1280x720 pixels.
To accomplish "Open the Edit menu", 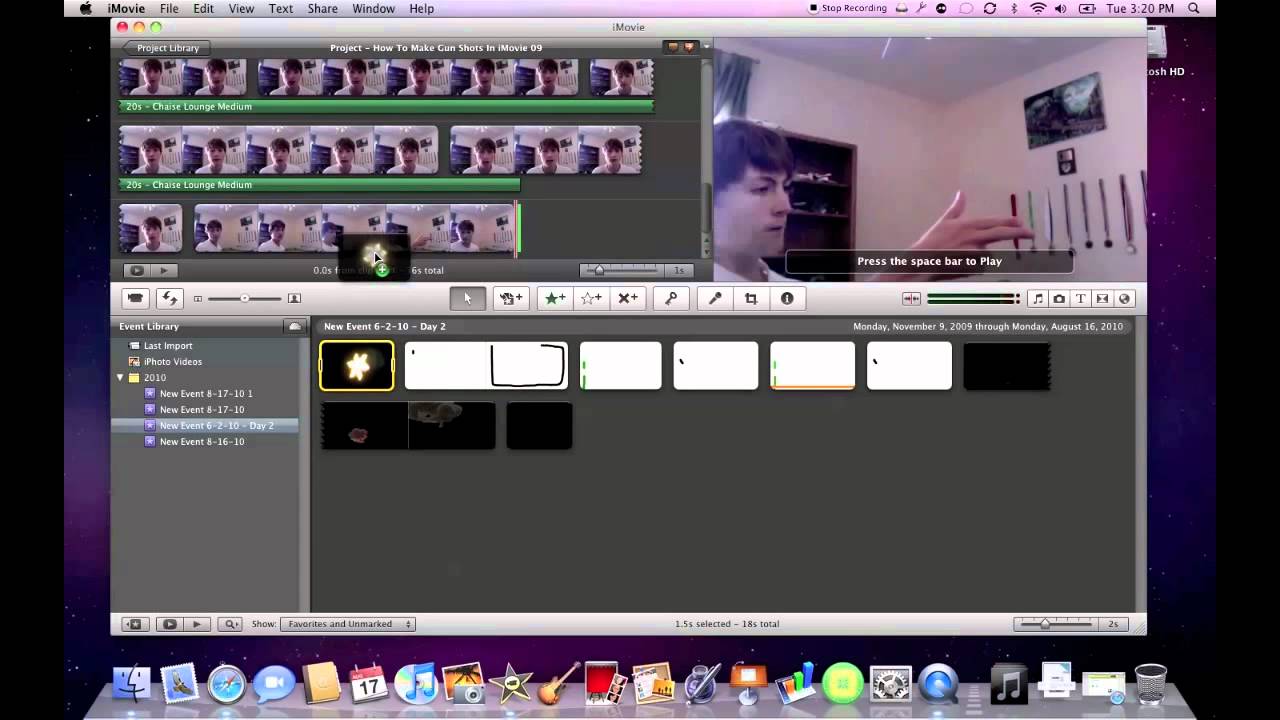I will 203,9.
